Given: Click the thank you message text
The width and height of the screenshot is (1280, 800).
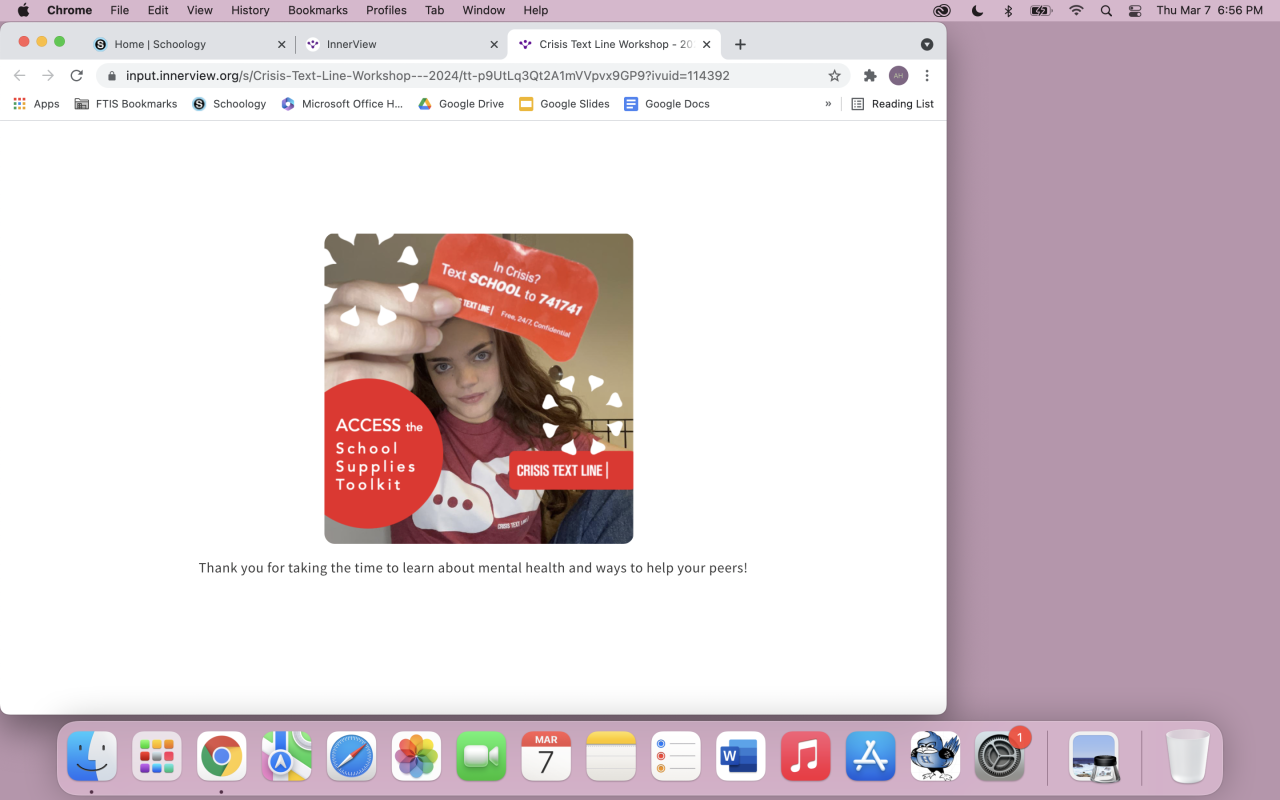Looking at the screenshot, I should tap(473, 568).
